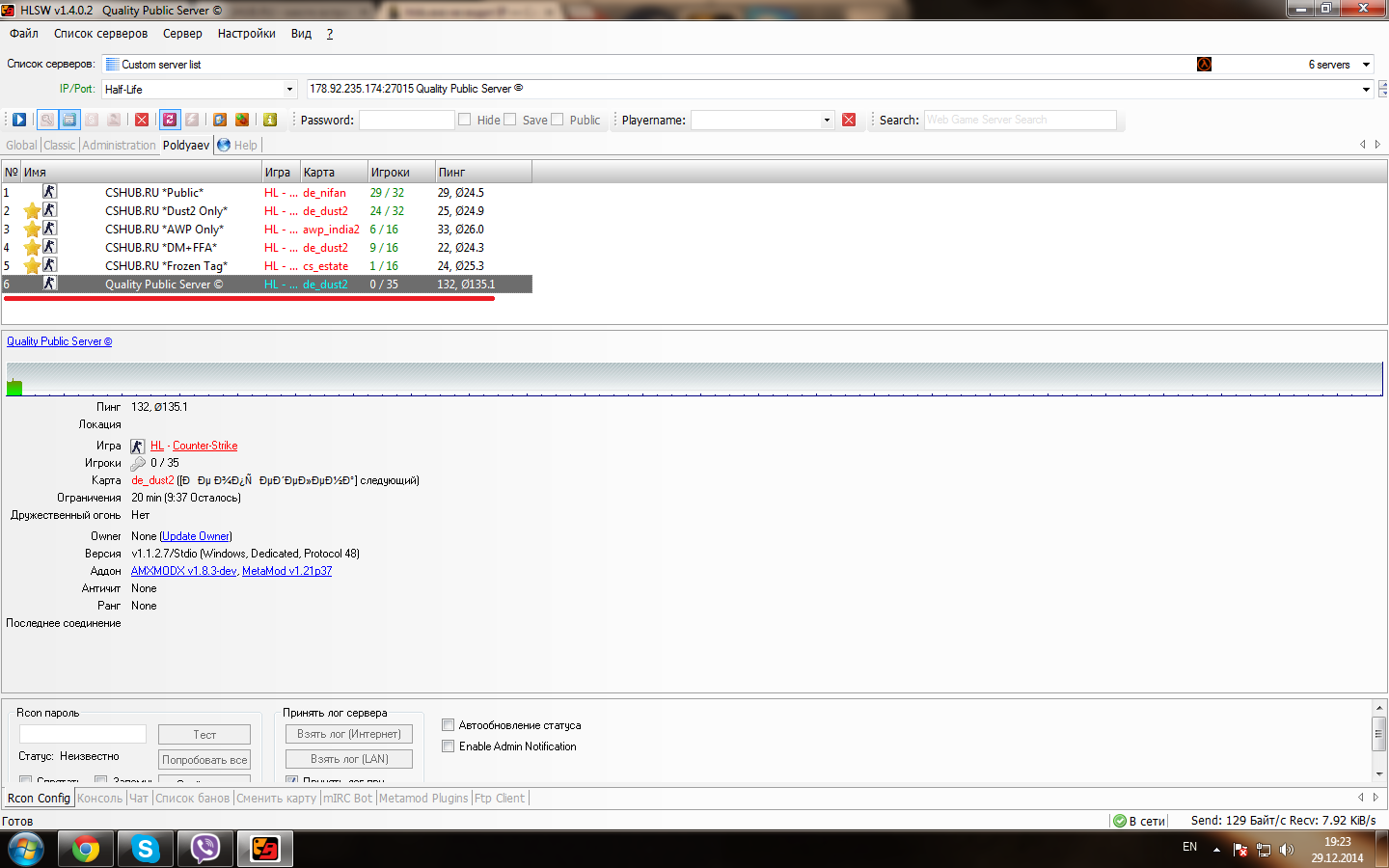
Task: Click Counter-Strike icon on Quality Public Server row
Action: pyautogui.click(x=49, y=284)
